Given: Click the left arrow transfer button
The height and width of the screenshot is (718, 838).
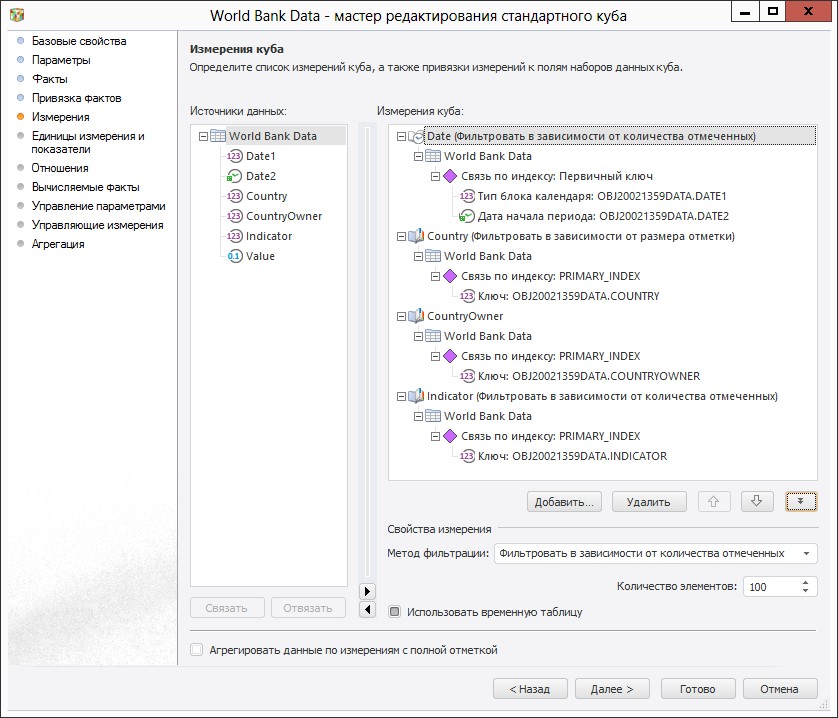Looking at the screenshot, I should tap(367, 609).
